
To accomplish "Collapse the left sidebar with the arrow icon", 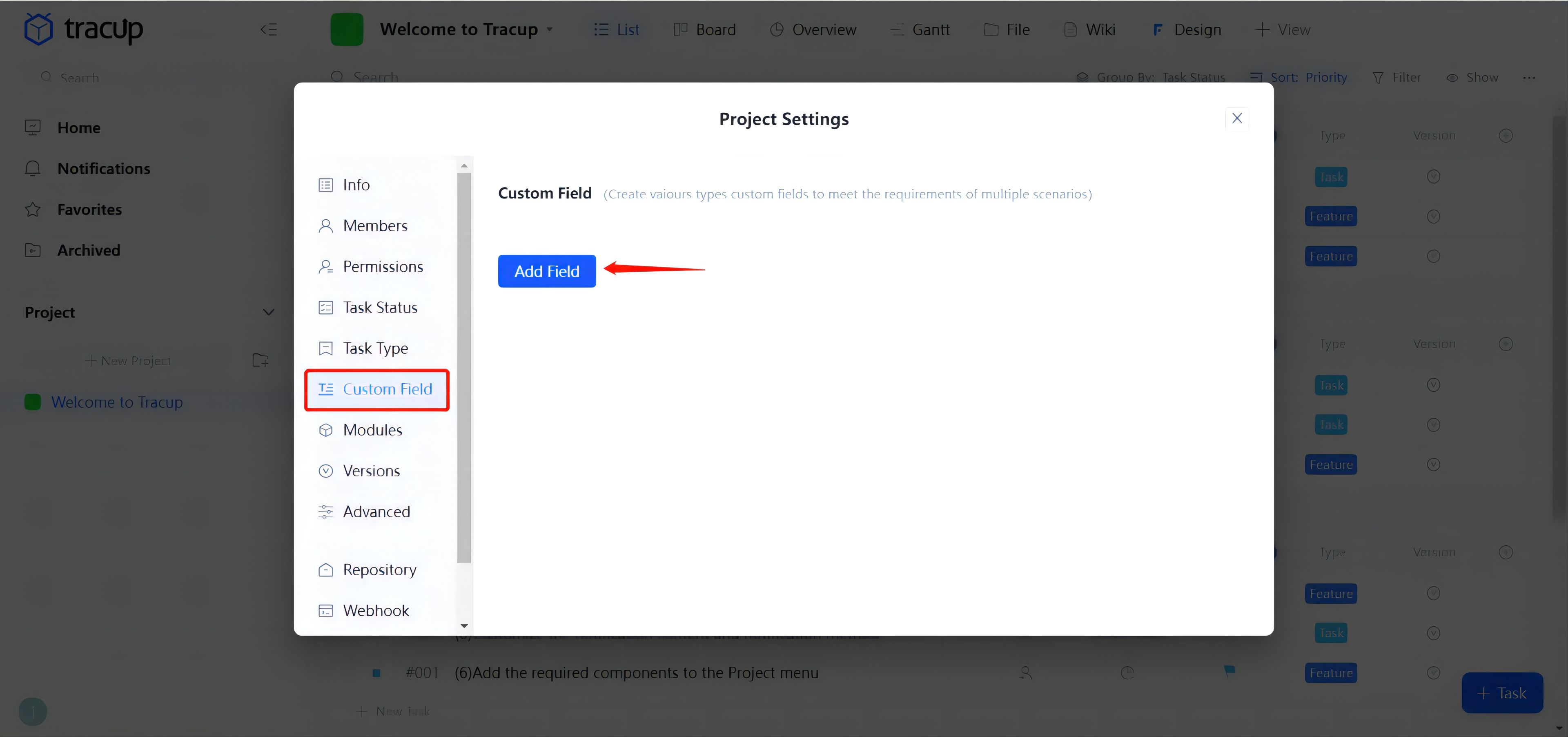I will 268,29.
